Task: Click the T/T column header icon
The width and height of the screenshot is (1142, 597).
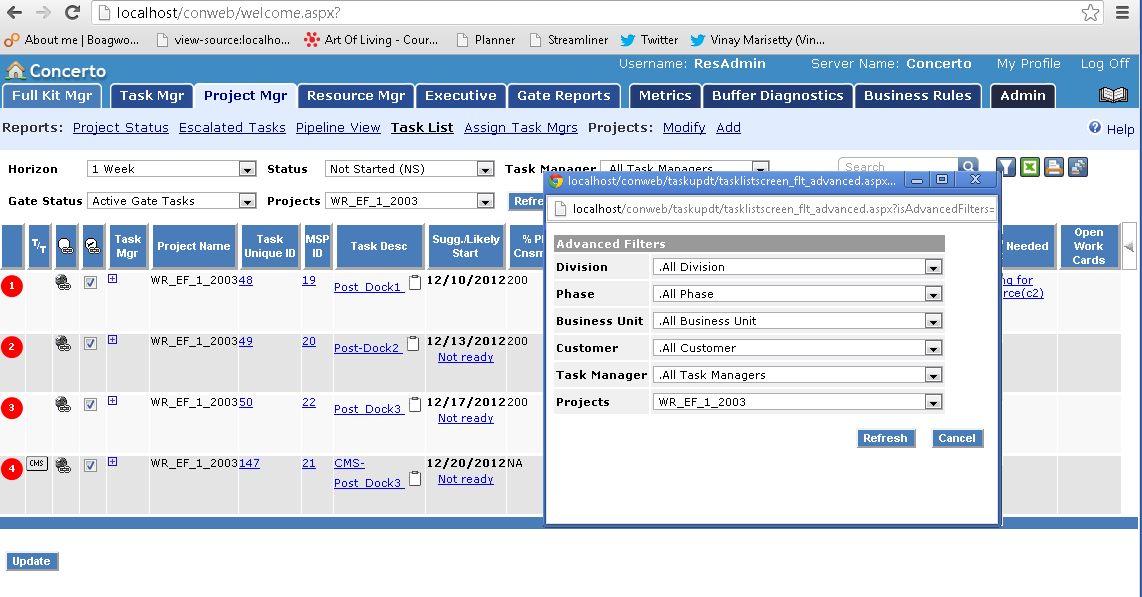Action: (39, 246)
